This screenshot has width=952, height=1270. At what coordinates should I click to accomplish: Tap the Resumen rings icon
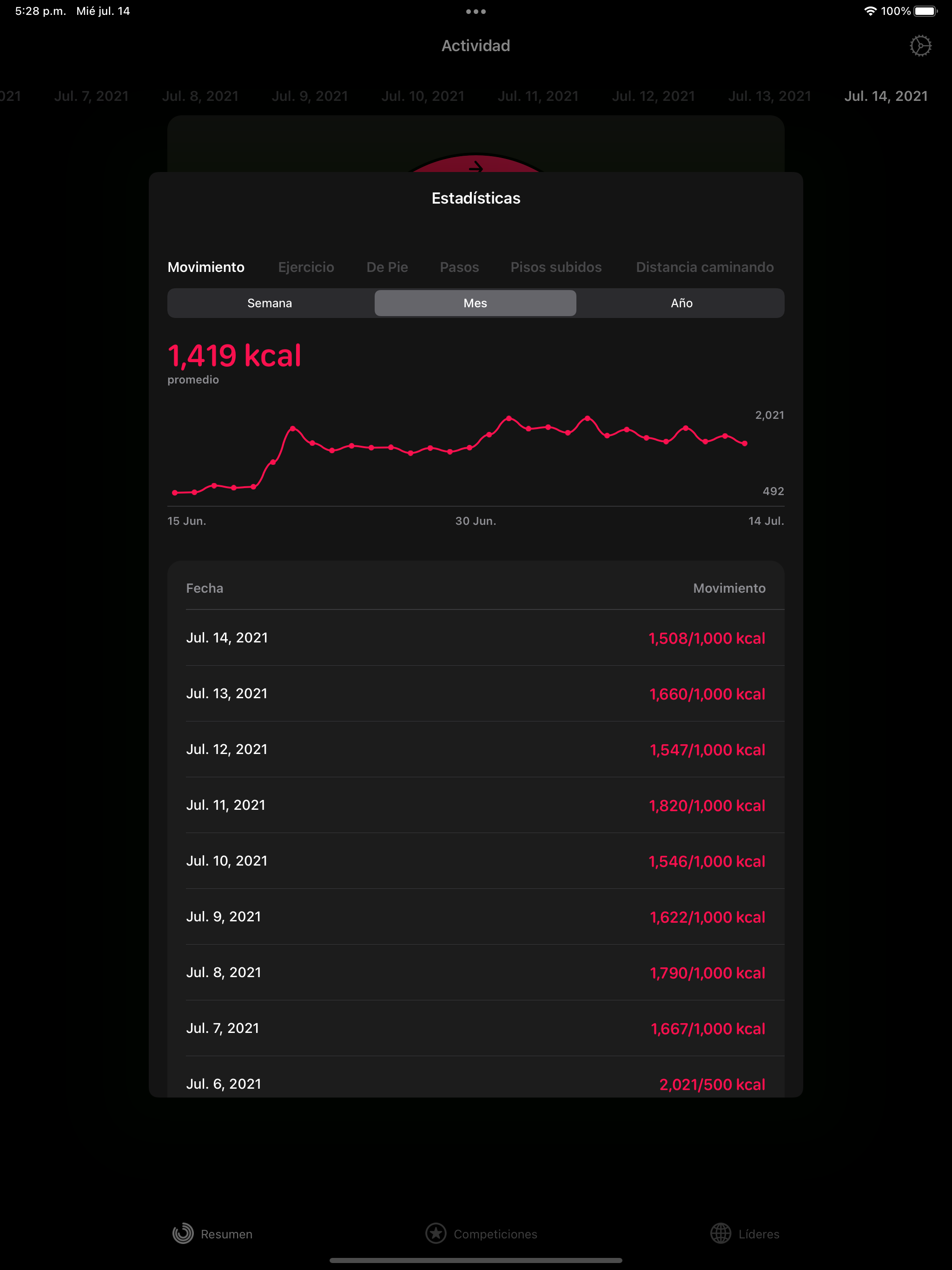tap(183, 1233)
